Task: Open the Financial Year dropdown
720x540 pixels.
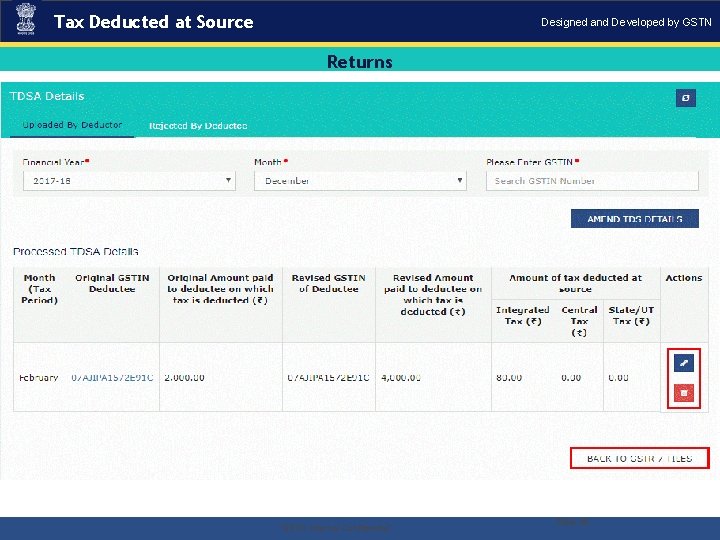Action: 129,180
